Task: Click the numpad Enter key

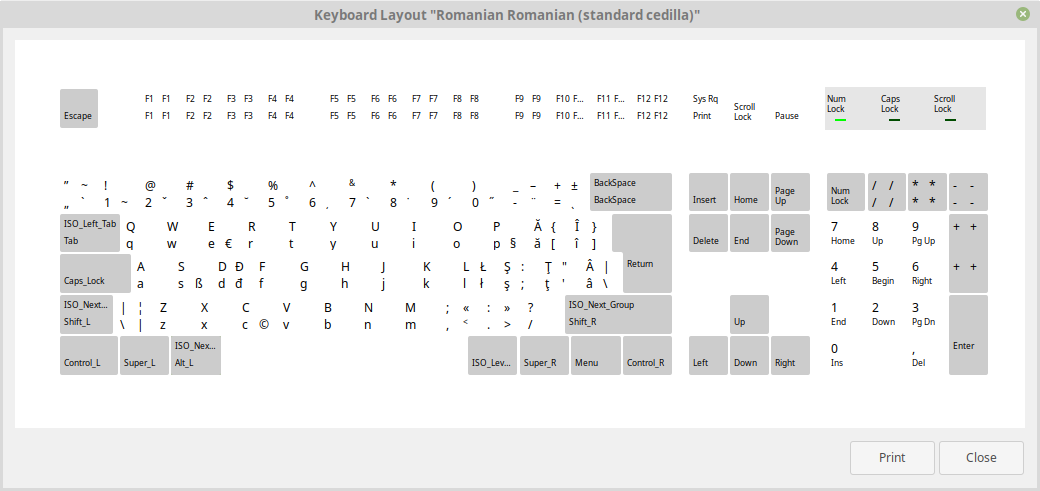Action: point(968,334)
